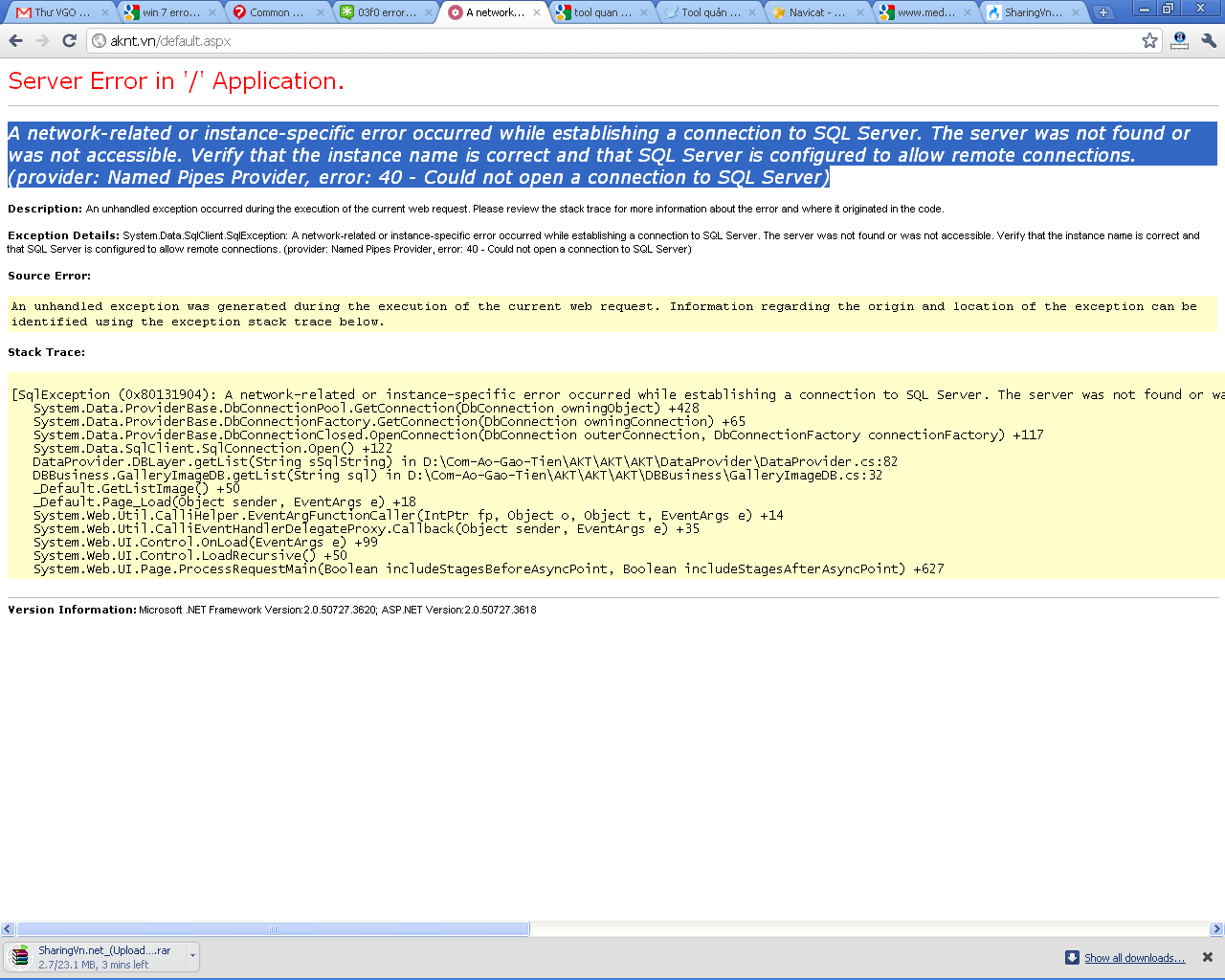Click the WinRAR icon of the downloading file
The image size is (1225, 980).
[20, 957]
